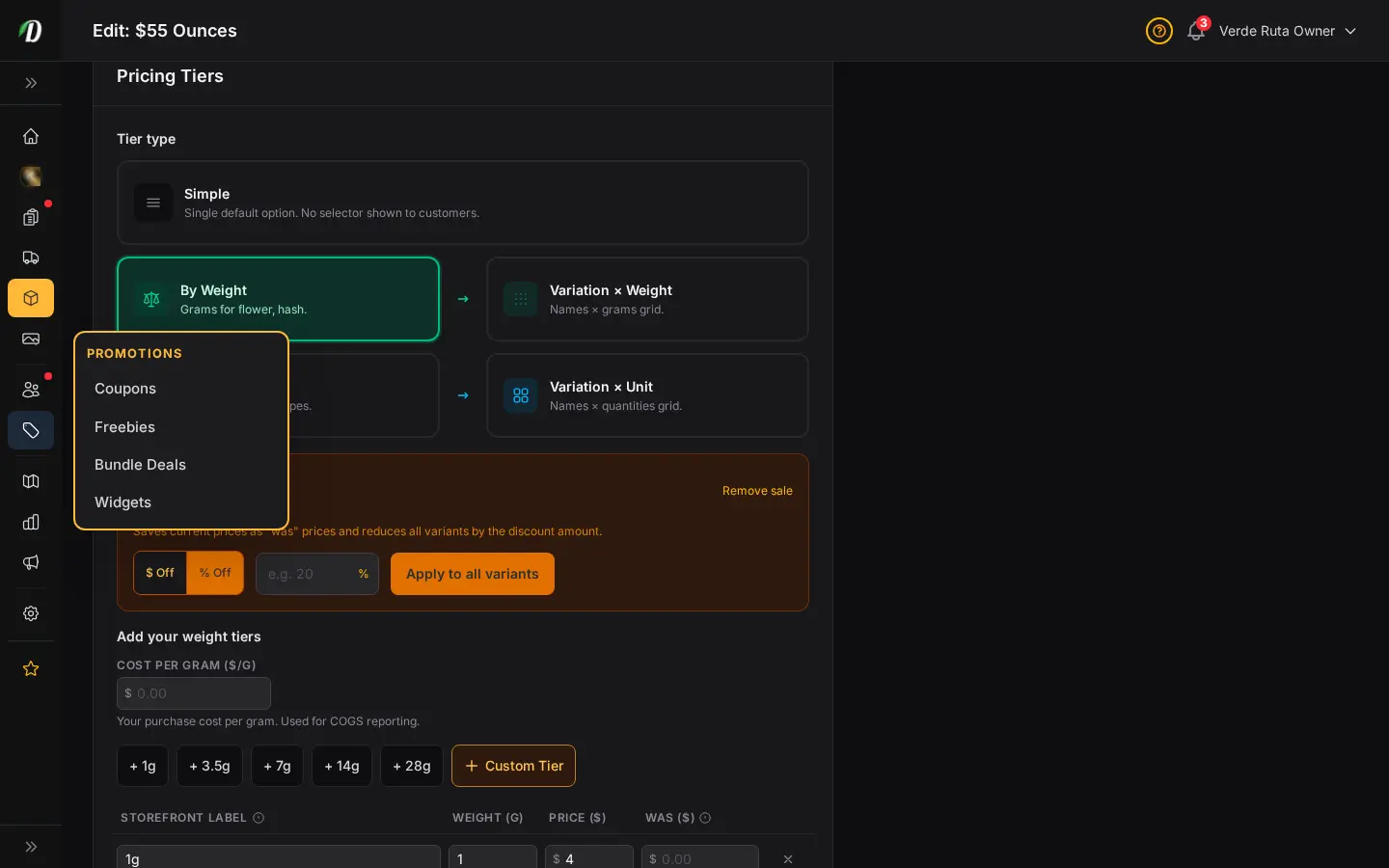Add the + 14g weight tier
The image size is (1389, 868).
click(x=341, y=766)
